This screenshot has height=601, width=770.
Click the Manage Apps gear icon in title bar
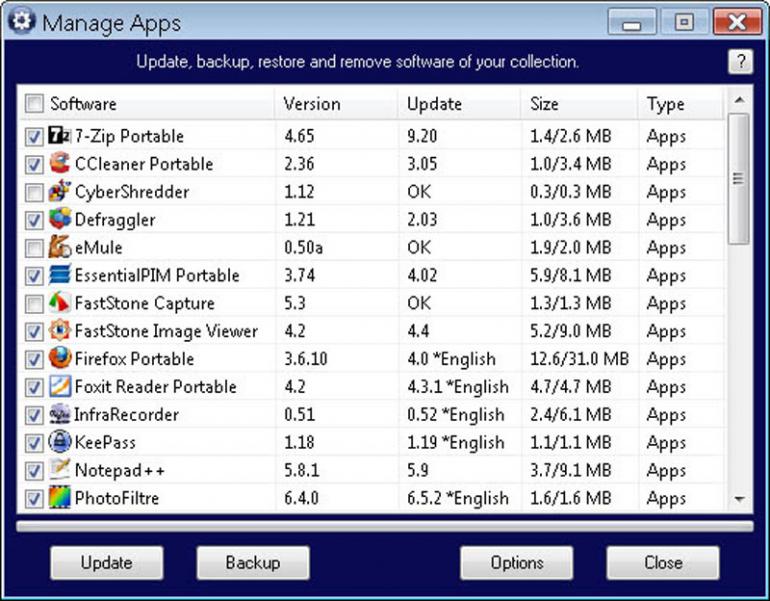22,21
